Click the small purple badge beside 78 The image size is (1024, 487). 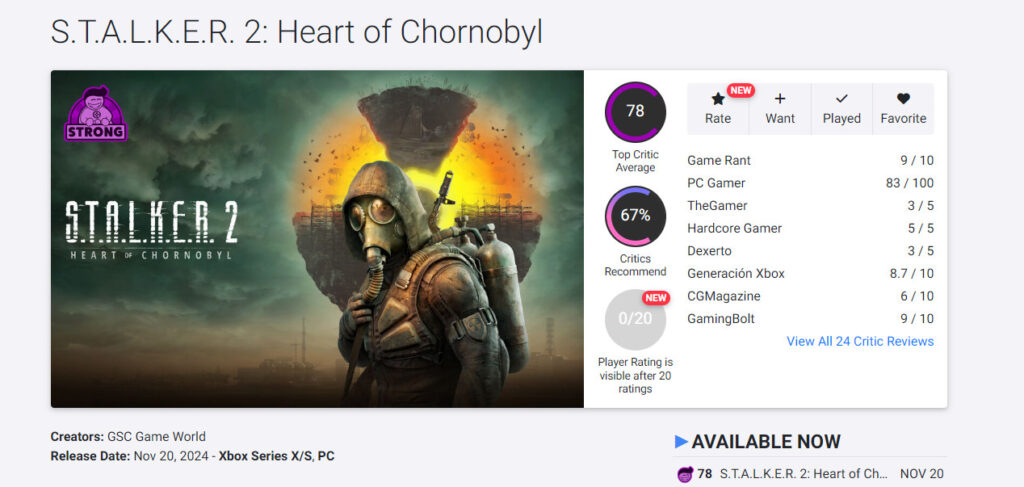(x=685, y=474)
